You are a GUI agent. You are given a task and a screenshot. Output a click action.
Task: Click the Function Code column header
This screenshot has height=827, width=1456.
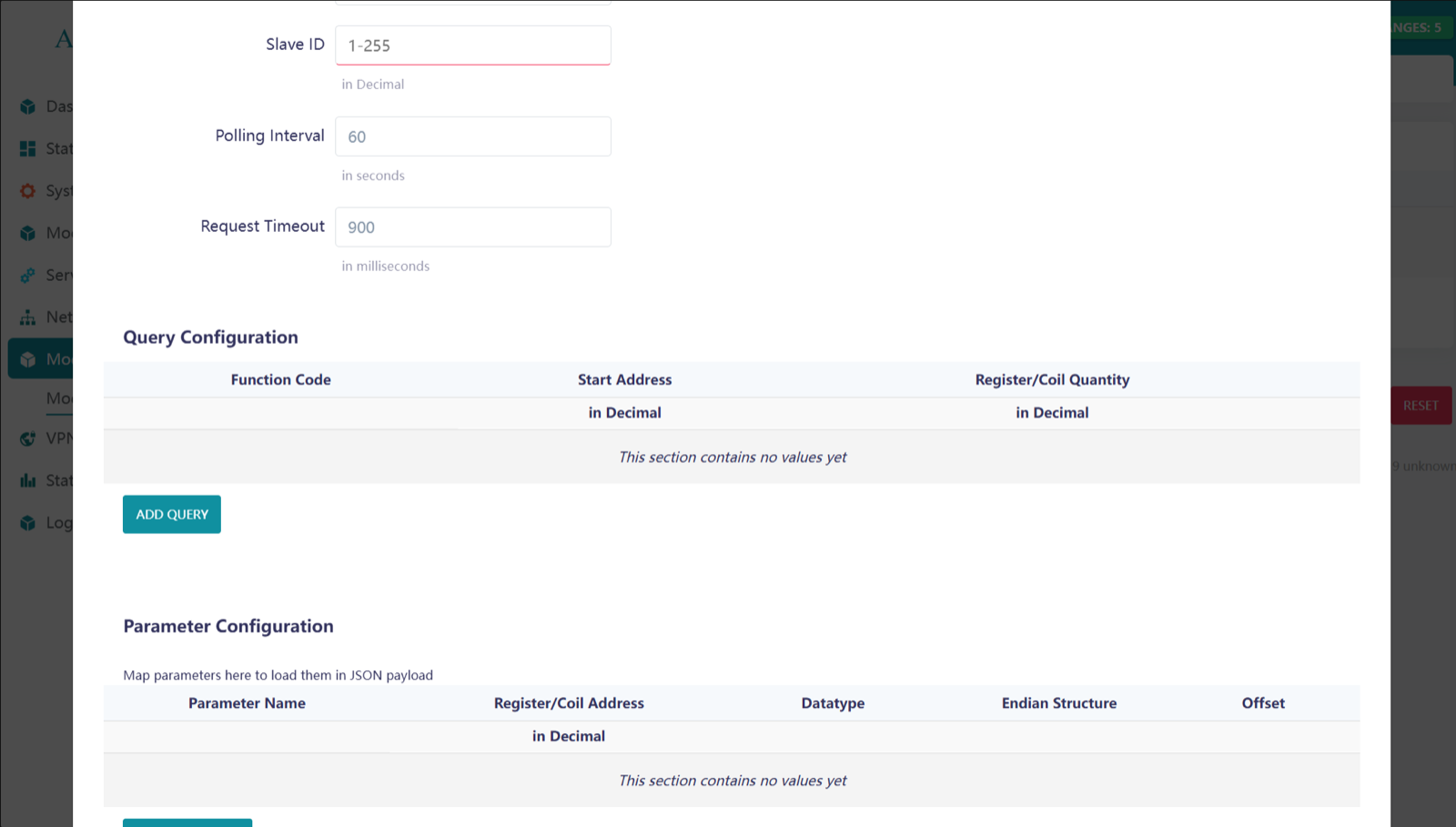coord(280,379)
